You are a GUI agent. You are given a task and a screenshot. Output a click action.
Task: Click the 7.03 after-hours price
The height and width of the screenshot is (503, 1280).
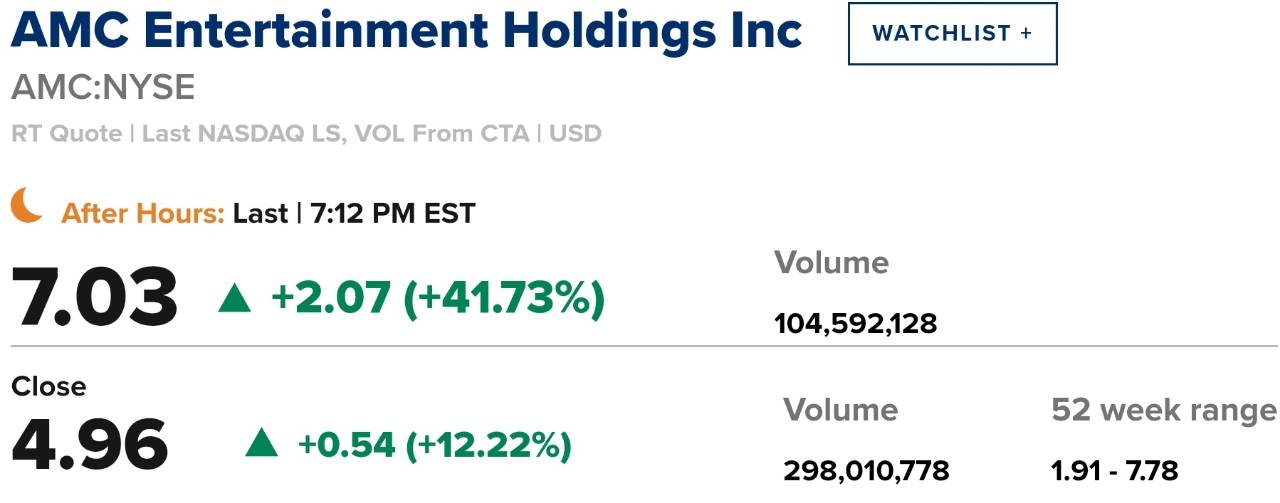click(x=95, y=298)
